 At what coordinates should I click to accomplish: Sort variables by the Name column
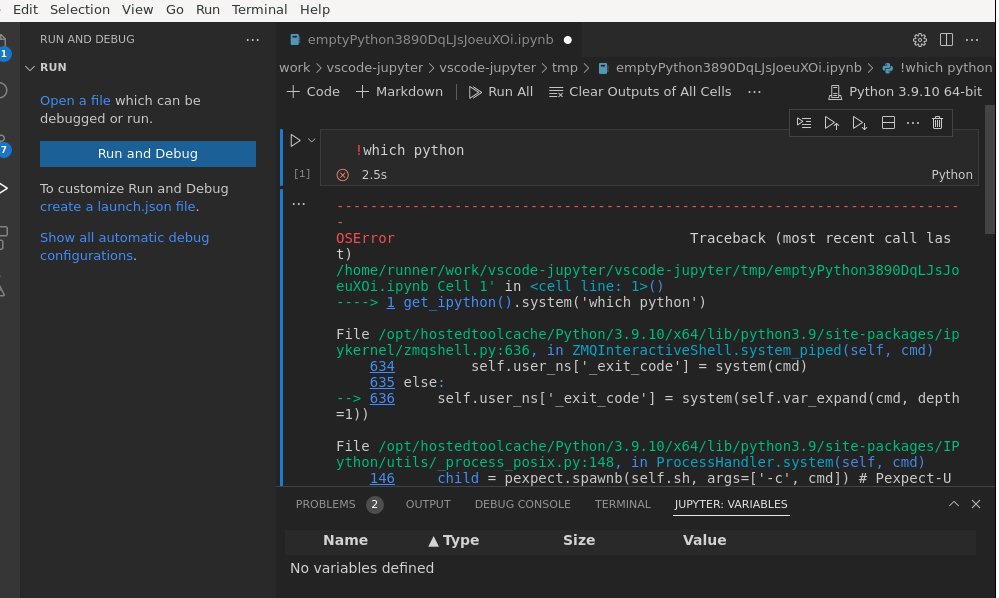(x=346, y=540)
